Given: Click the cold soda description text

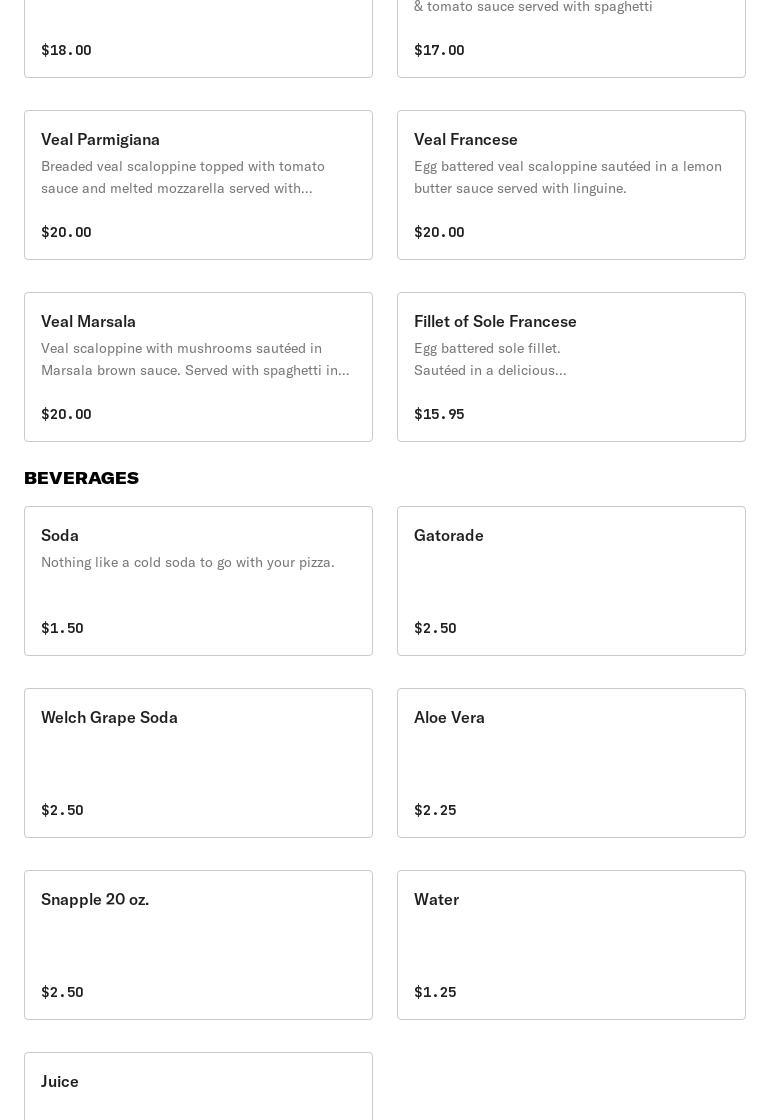Looking at the screenshot, I should click(x=188, y=562).
